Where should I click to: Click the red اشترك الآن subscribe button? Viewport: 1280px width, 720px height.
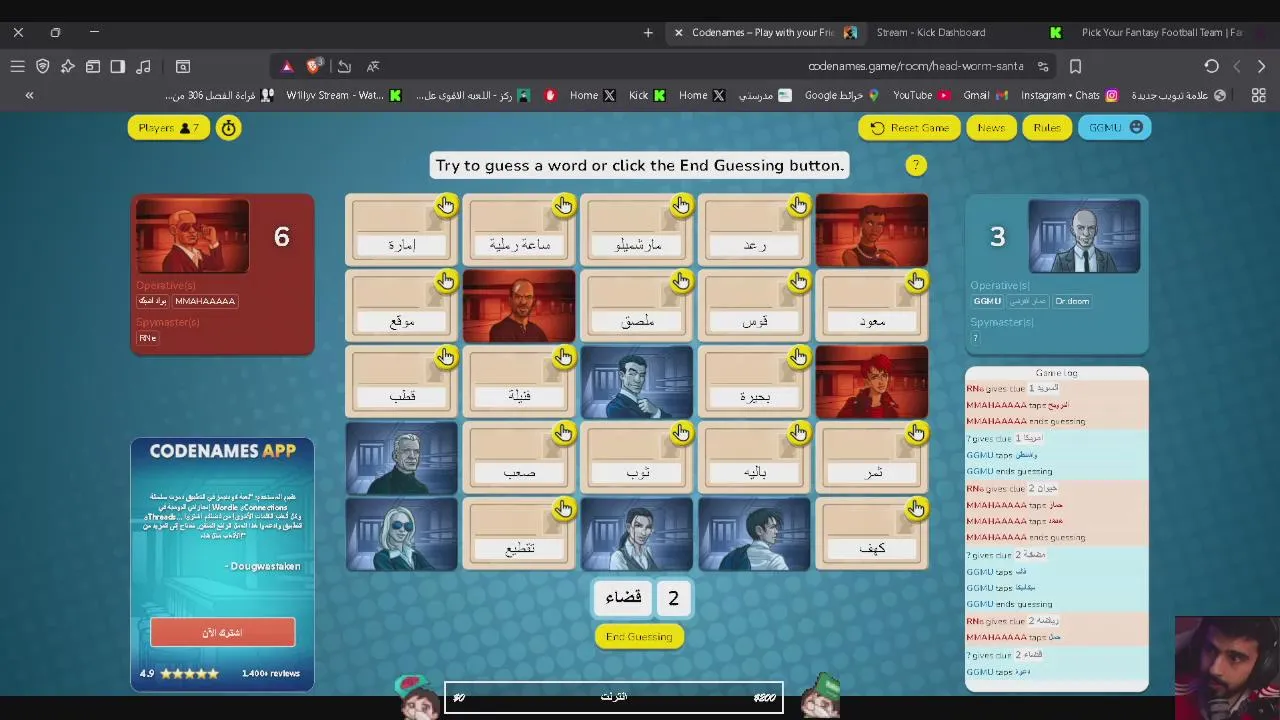pyautogui.click(x=222, y=632)
